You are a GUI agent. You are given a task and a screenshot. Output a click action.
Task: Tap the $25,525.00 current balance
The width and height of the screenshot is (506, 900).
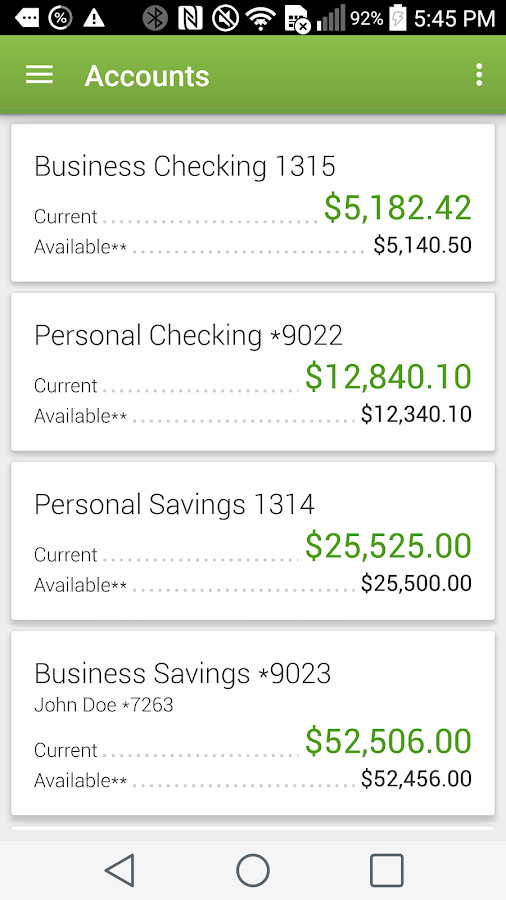point(388,545)
